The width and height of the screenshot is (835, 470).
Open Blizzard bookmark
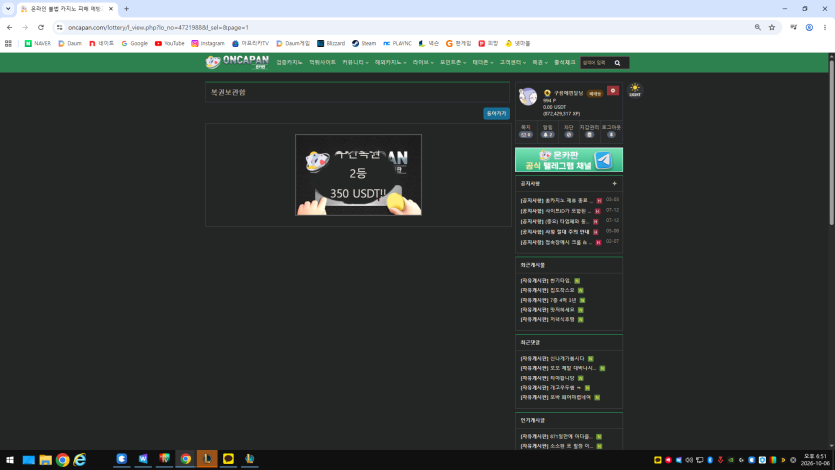[331, 43]
